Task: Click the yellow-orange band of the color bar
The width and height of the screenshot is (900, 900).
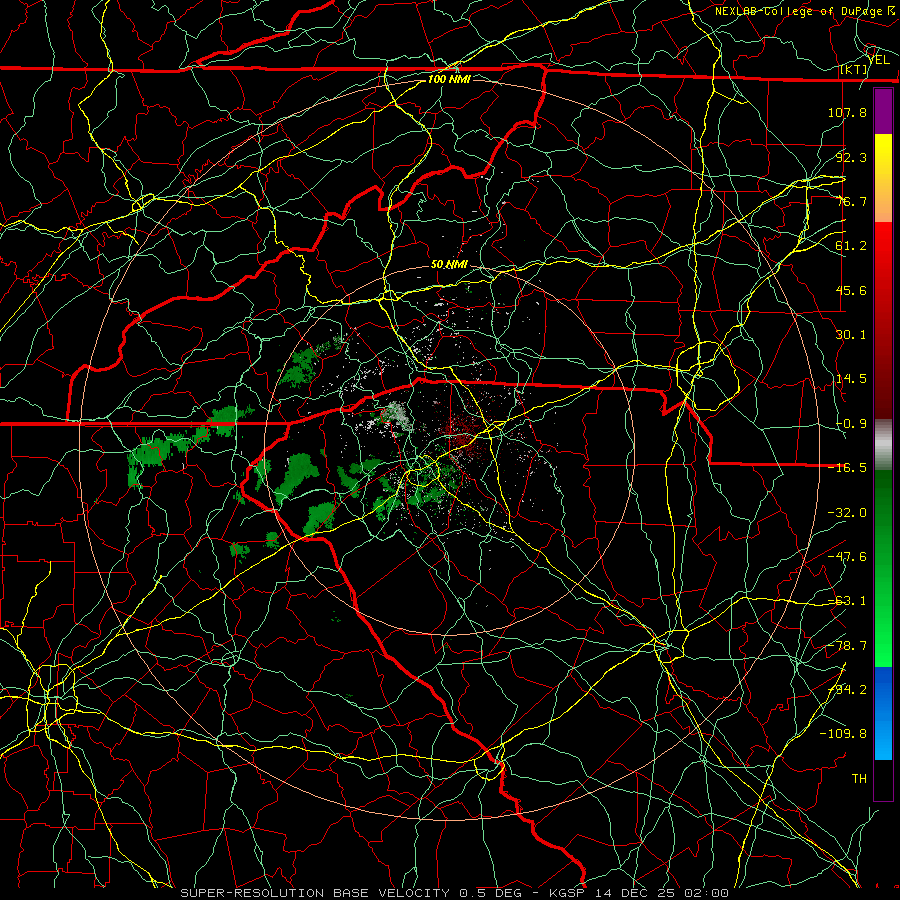Action: [883, 178]
